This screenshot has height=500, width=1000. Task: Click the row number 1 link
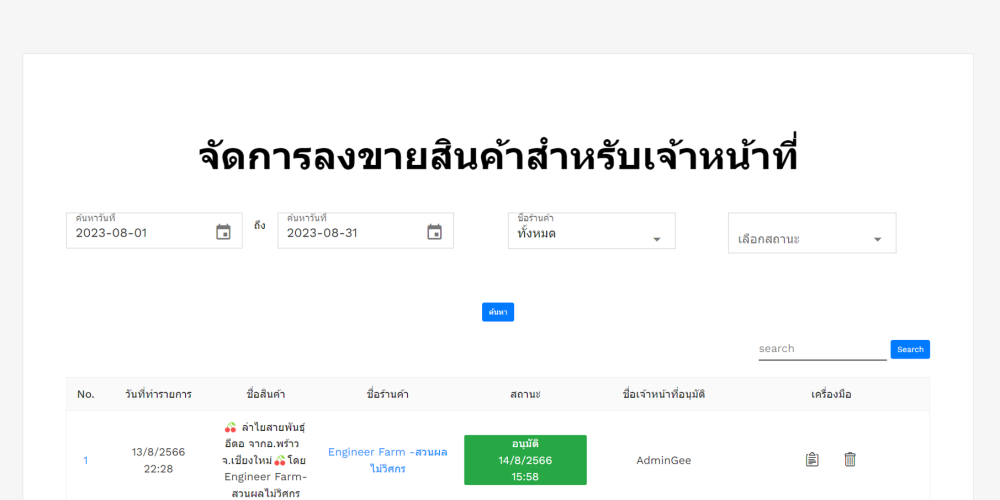click(86, 460)
